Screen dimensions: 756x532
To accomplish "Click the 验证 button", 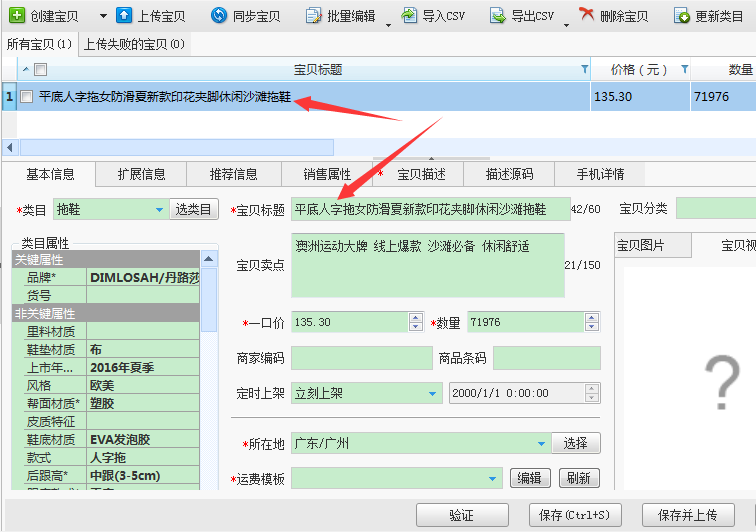I will click(461, 515).
